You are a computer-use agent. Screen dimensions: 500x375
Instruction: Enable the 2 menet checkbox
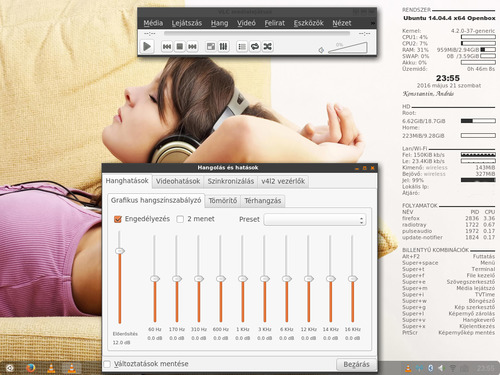tap(180, 219)
